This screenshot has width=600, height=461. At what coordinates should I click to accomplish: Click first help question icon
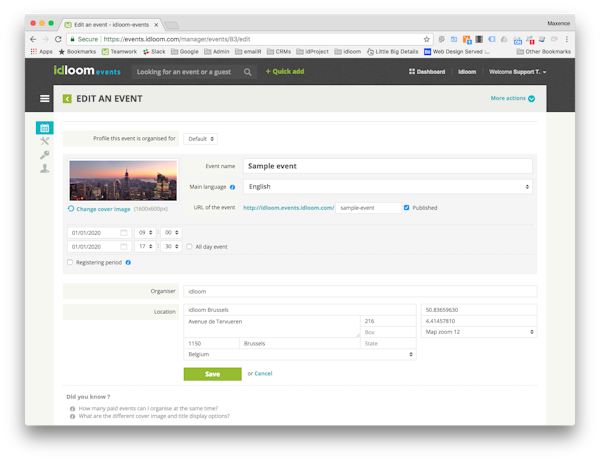72,409
